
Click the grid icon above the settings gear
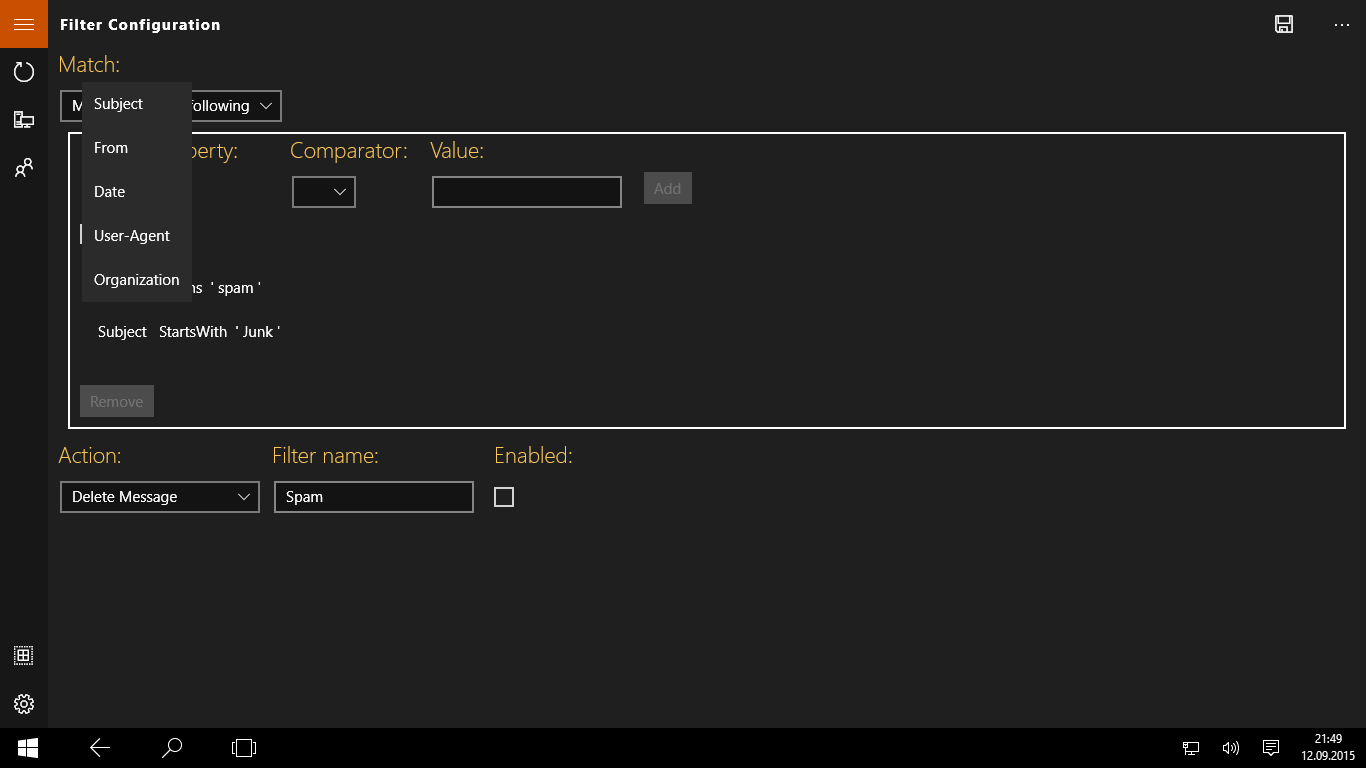(23, 655)
